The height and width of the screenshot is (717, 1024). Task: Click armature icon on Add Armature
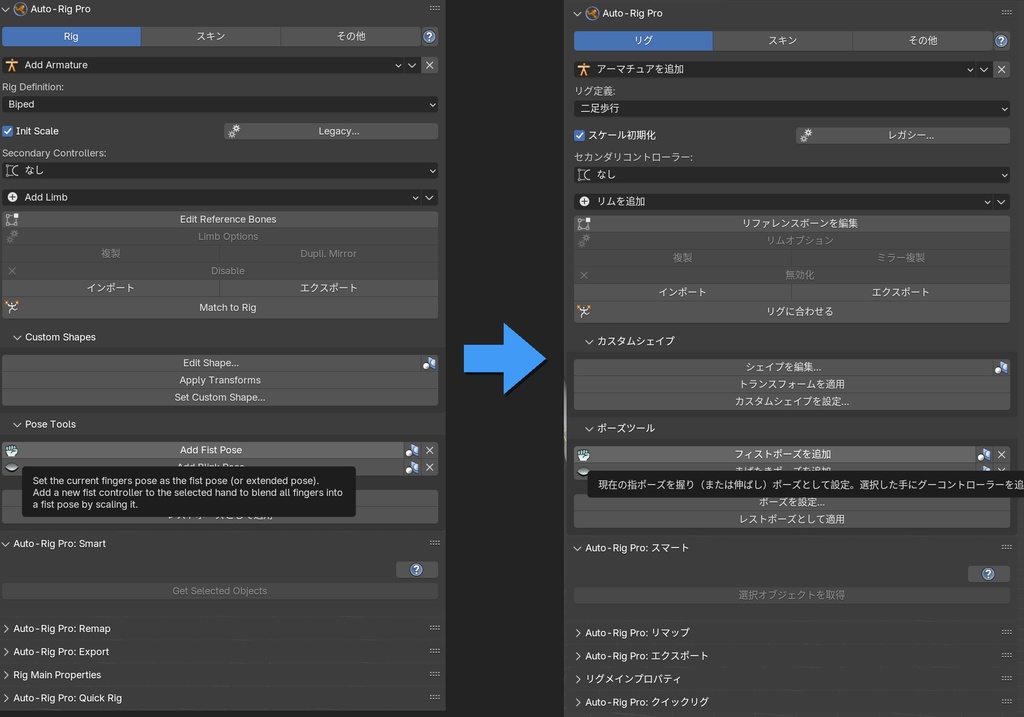[12, 65]
